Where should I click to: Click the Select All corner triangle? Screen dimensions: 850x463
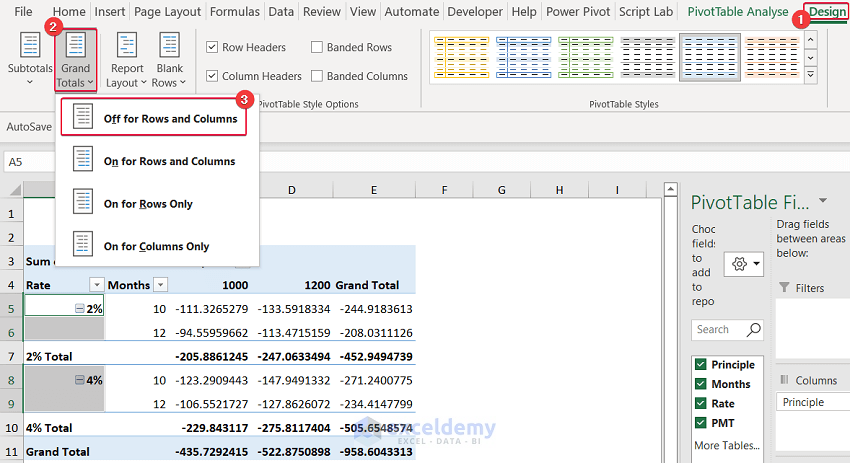15,190
